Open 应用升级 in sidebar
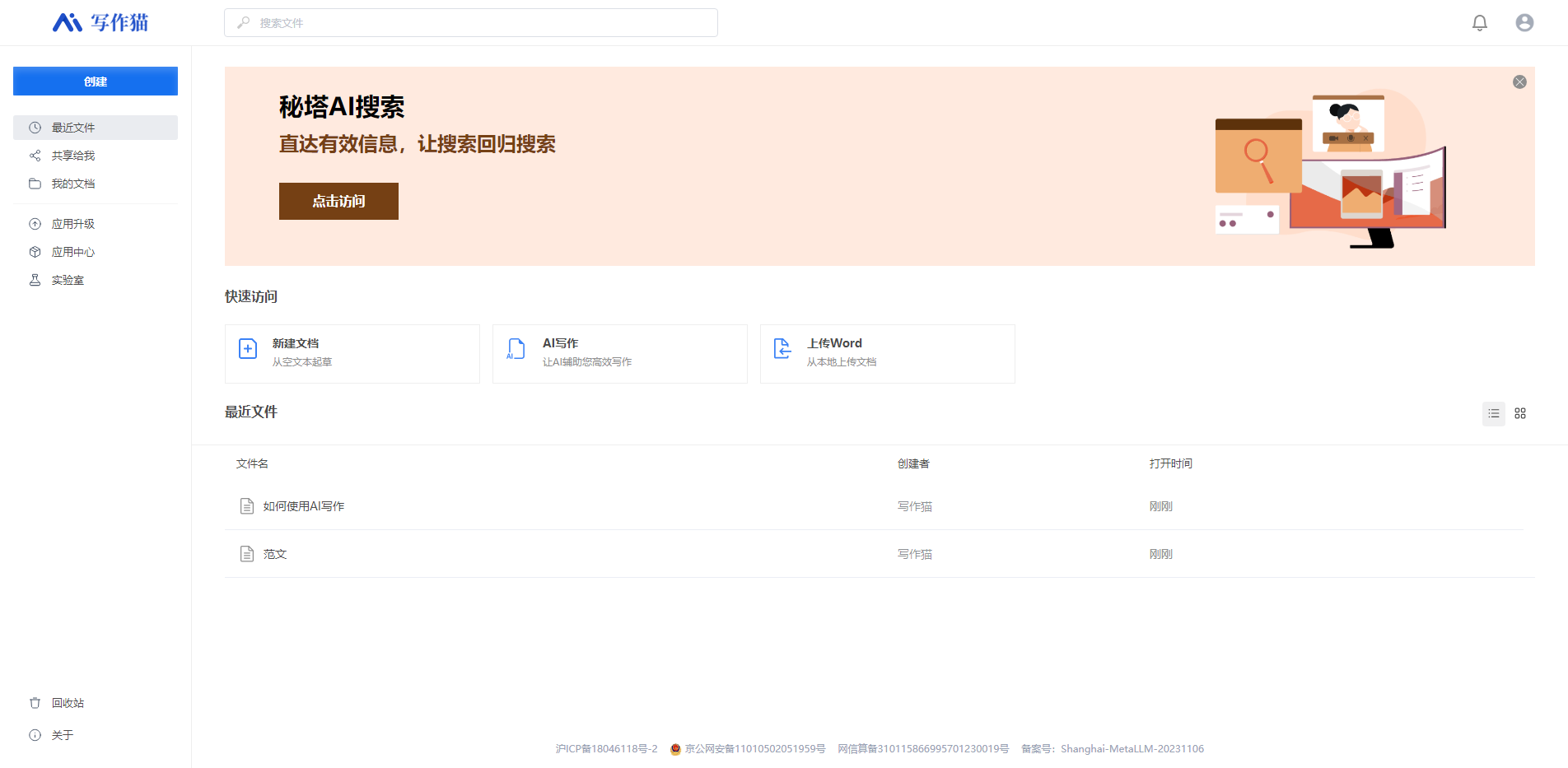Image resolution: width=1568 pixels, height=768 pixels. click(96, 224)
